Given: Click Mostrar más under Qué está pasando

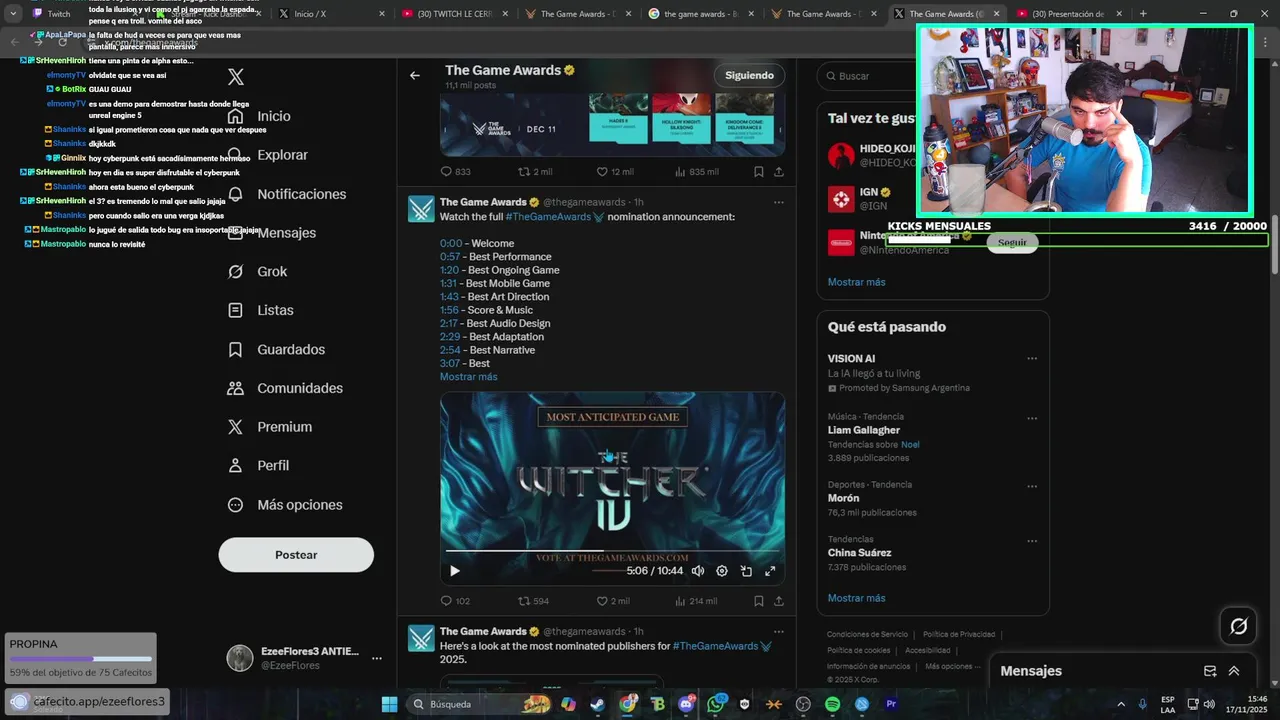Looking at the screenshot, I should tap(856, 598).
